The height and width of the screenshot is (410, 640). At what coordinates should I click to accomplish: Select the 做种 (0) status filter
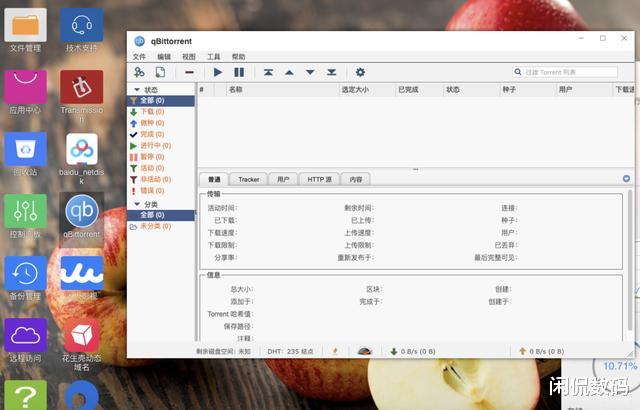point(161,123)
